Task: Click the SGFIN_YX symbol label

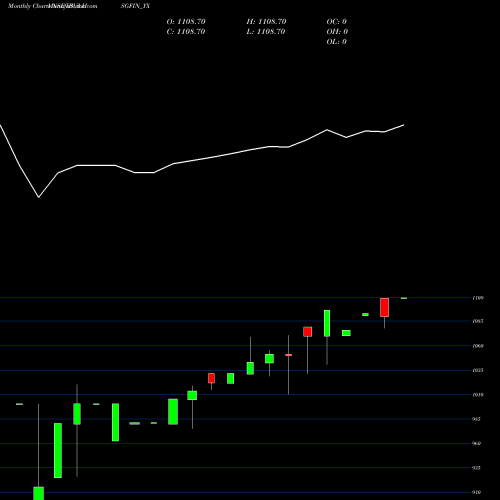Action: pos(135,6)
